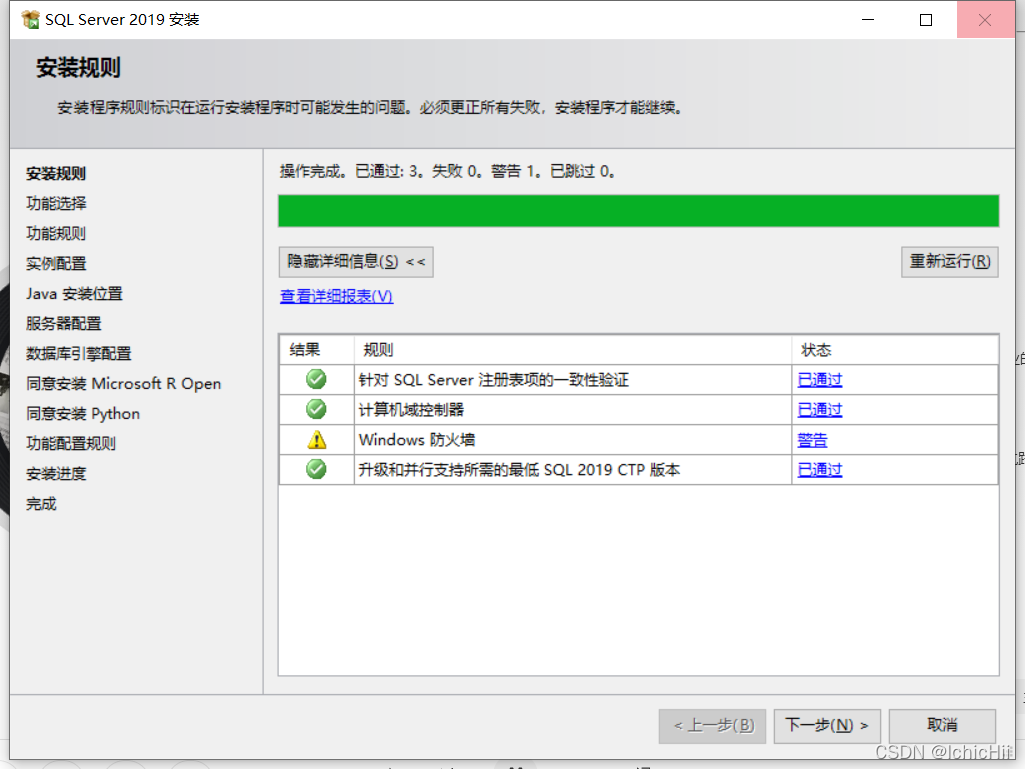
Task: Close the SQL Server 2019 安装 window
Action: tap(985, 20)
